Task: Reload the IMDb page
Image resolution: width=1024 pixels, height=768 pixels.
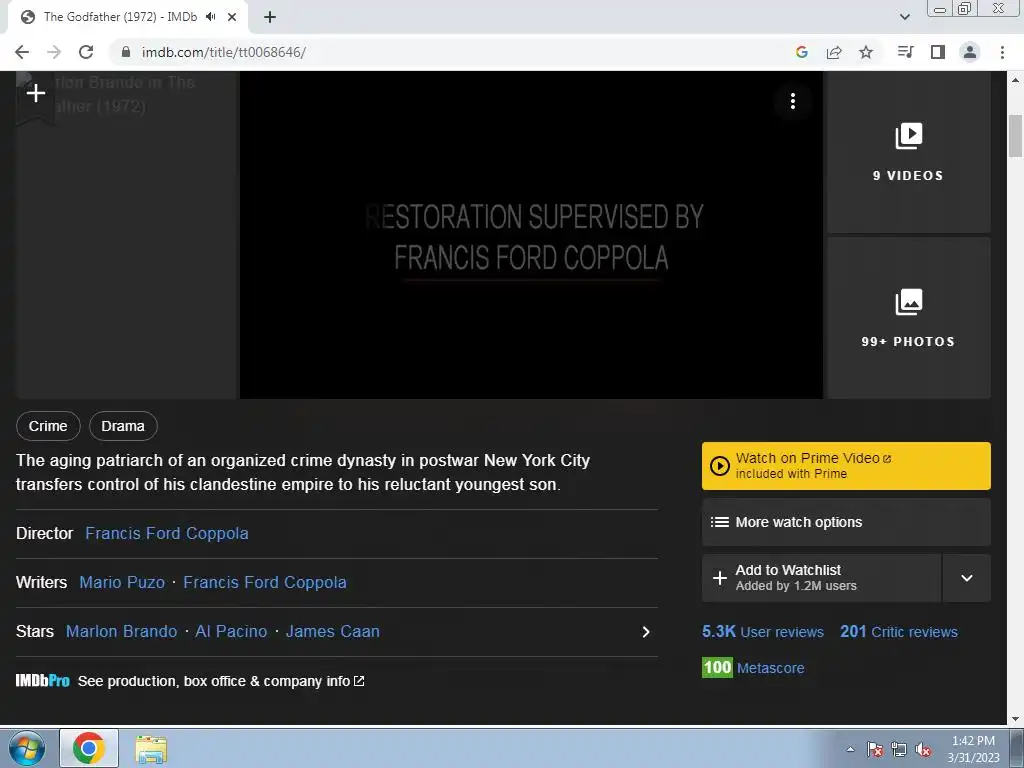Action: tap(86, 52)
